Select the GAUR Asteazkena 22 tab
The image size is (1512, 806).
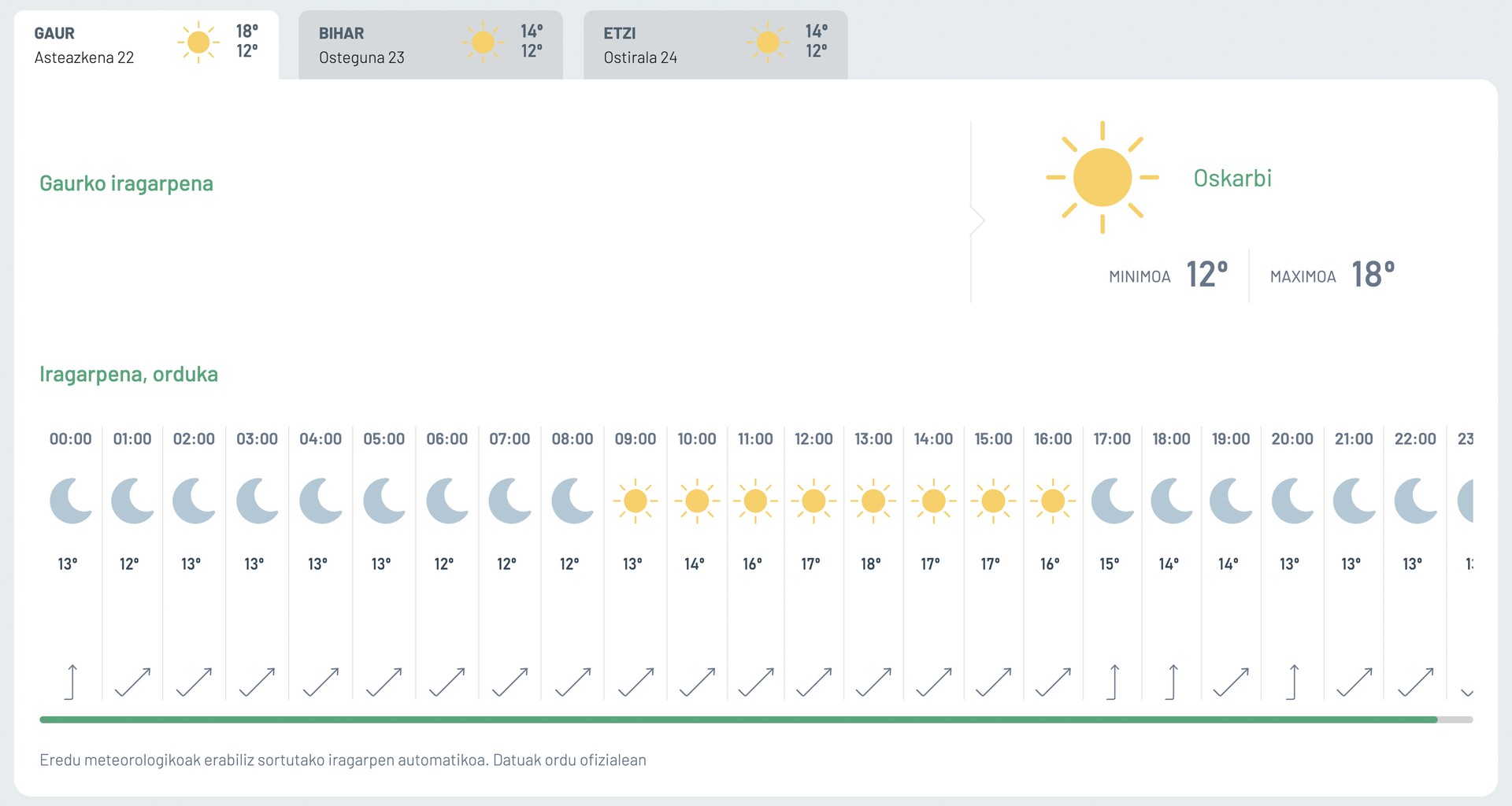tap(146, 45)
